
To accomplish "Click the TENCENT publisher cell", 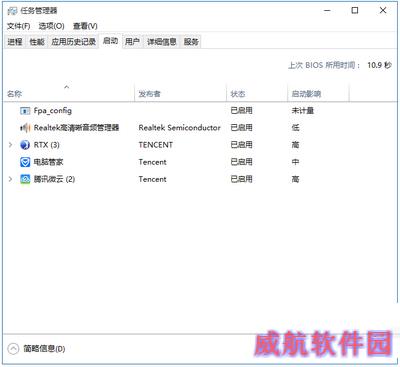I will pyautogui.click(x=156, y=145).
